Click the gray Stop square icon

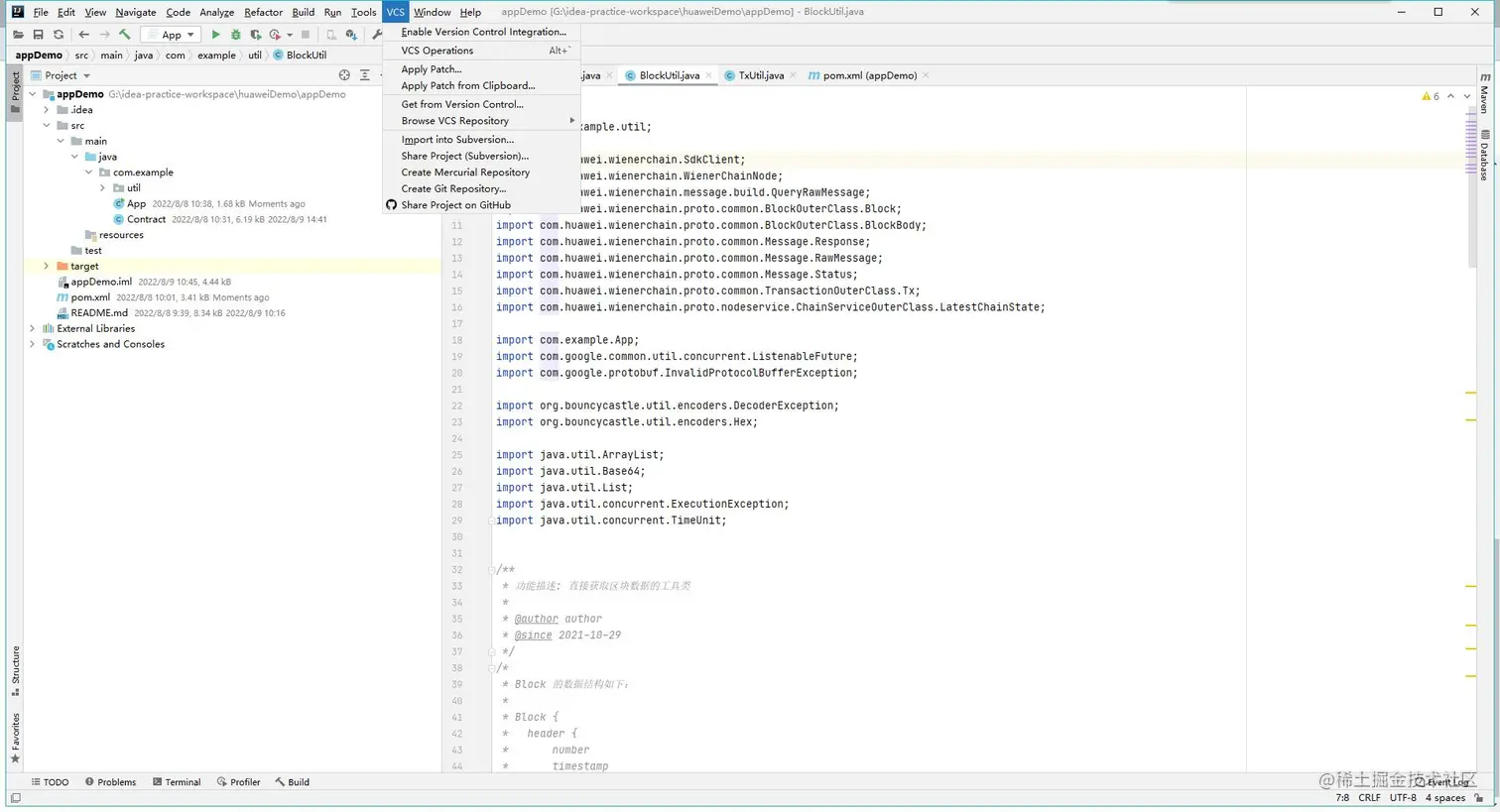point(306,35)
